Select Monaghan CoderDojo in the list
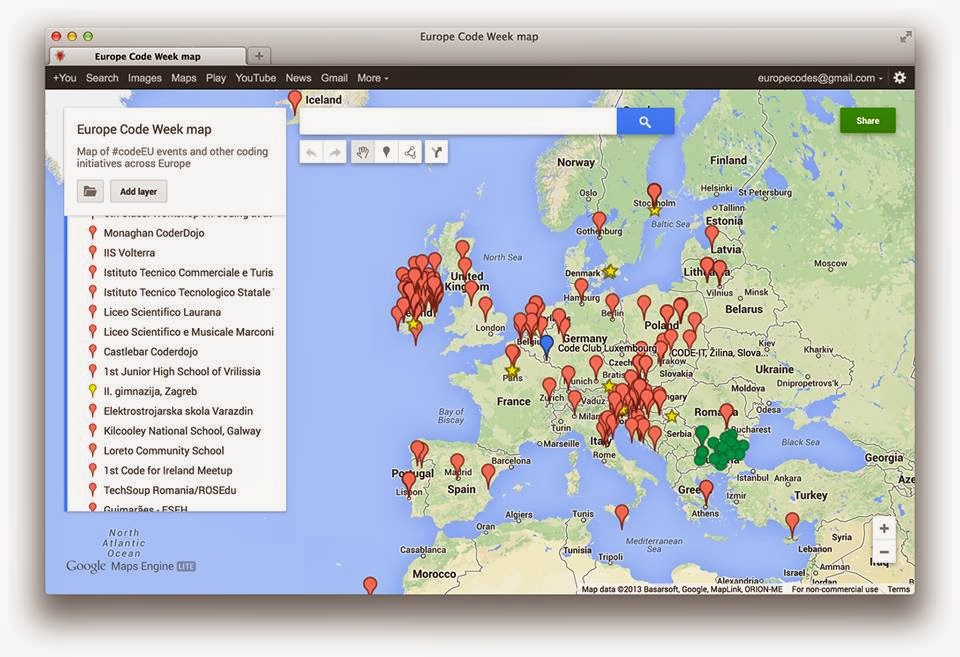The width and height of the screenshot is (960, 657). [154, 233]
